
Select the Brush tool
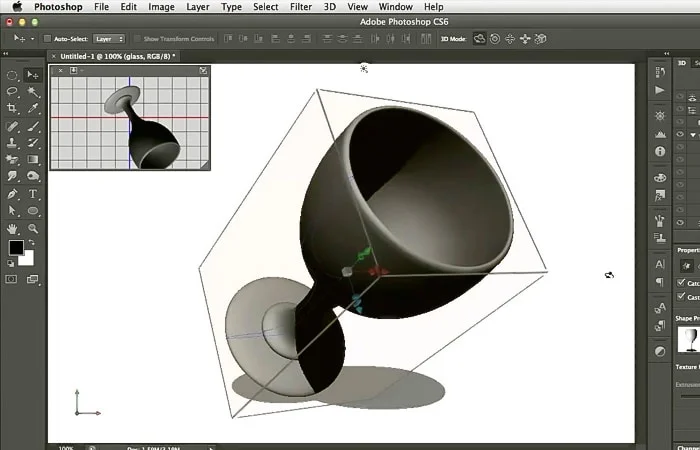(33, 126)
